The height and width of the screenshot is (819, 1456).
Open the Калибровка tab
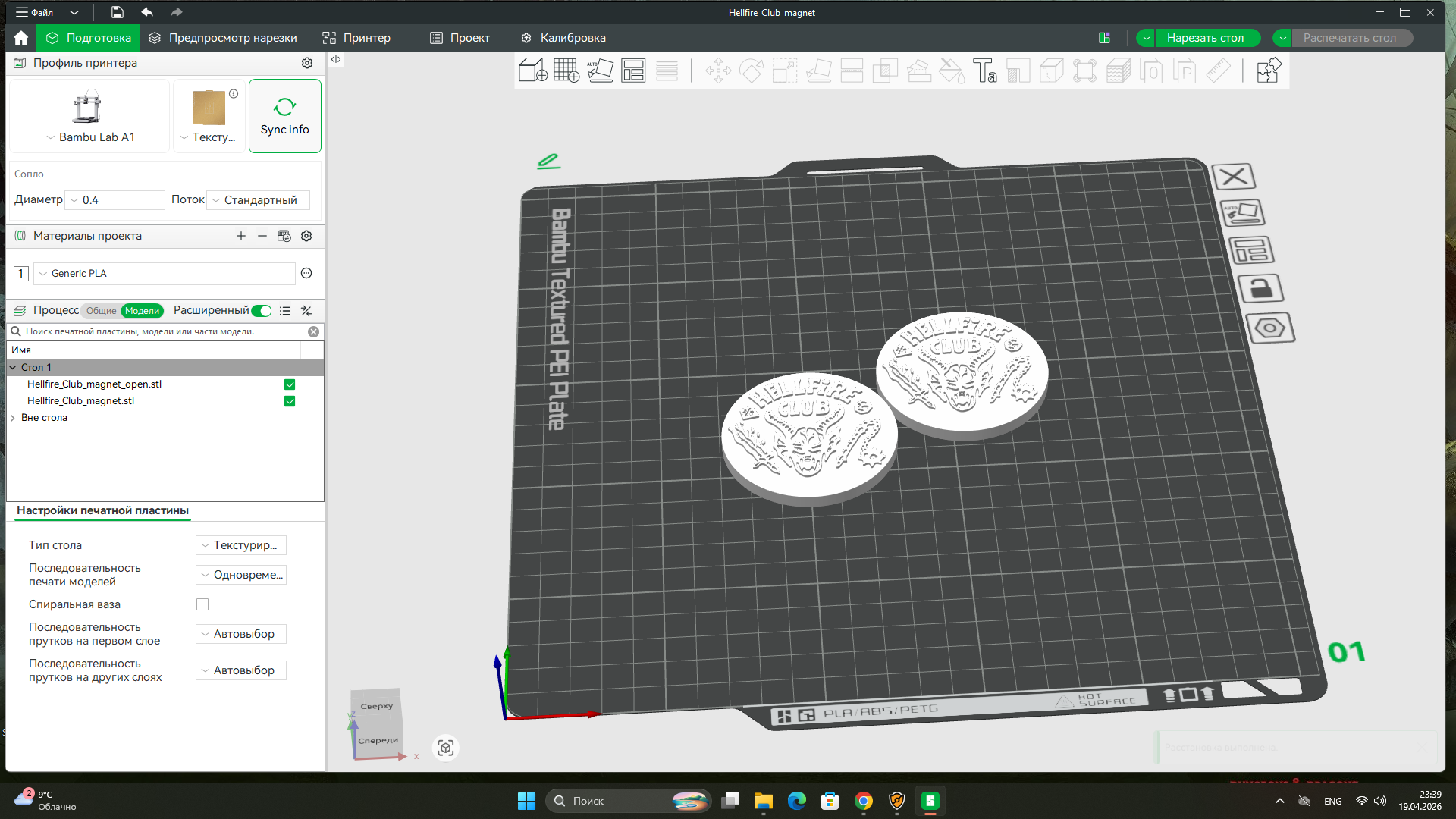[563, 38]
